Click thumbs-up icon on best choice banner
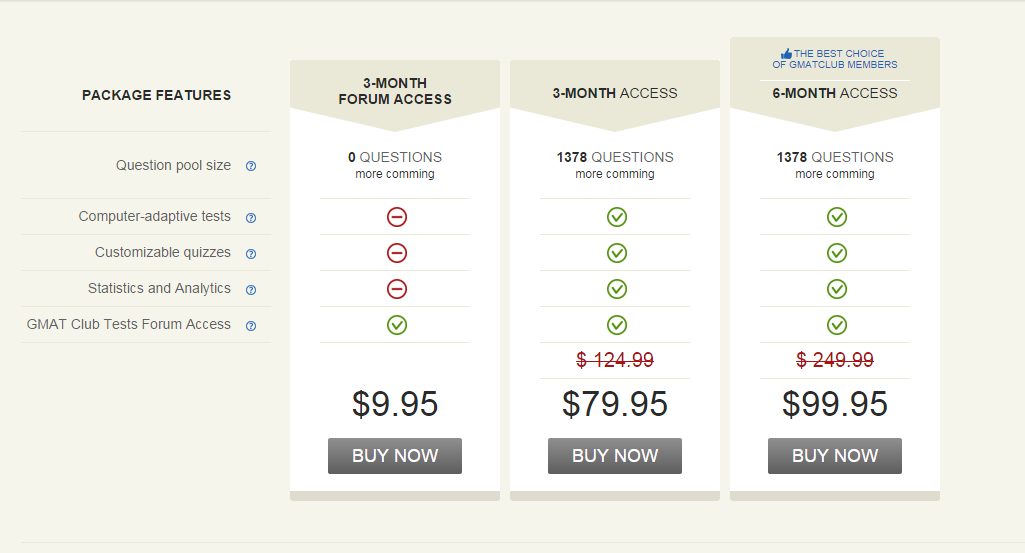The height and width of the screenshot is (553, 1025). (786, 54)
